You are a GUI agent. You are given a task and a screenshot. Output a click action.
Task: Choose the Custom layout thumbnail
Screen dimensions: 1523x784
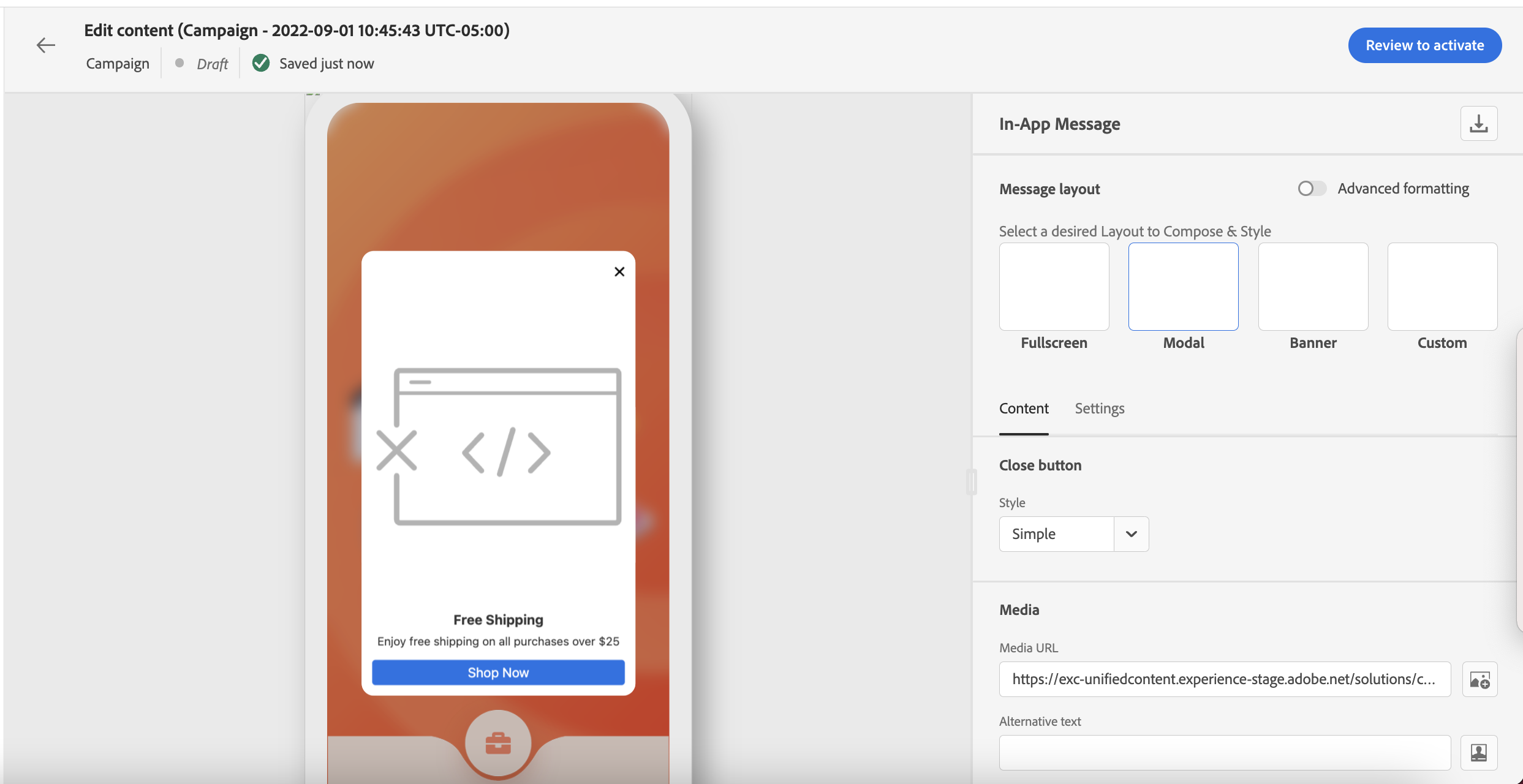point(1442,287)
